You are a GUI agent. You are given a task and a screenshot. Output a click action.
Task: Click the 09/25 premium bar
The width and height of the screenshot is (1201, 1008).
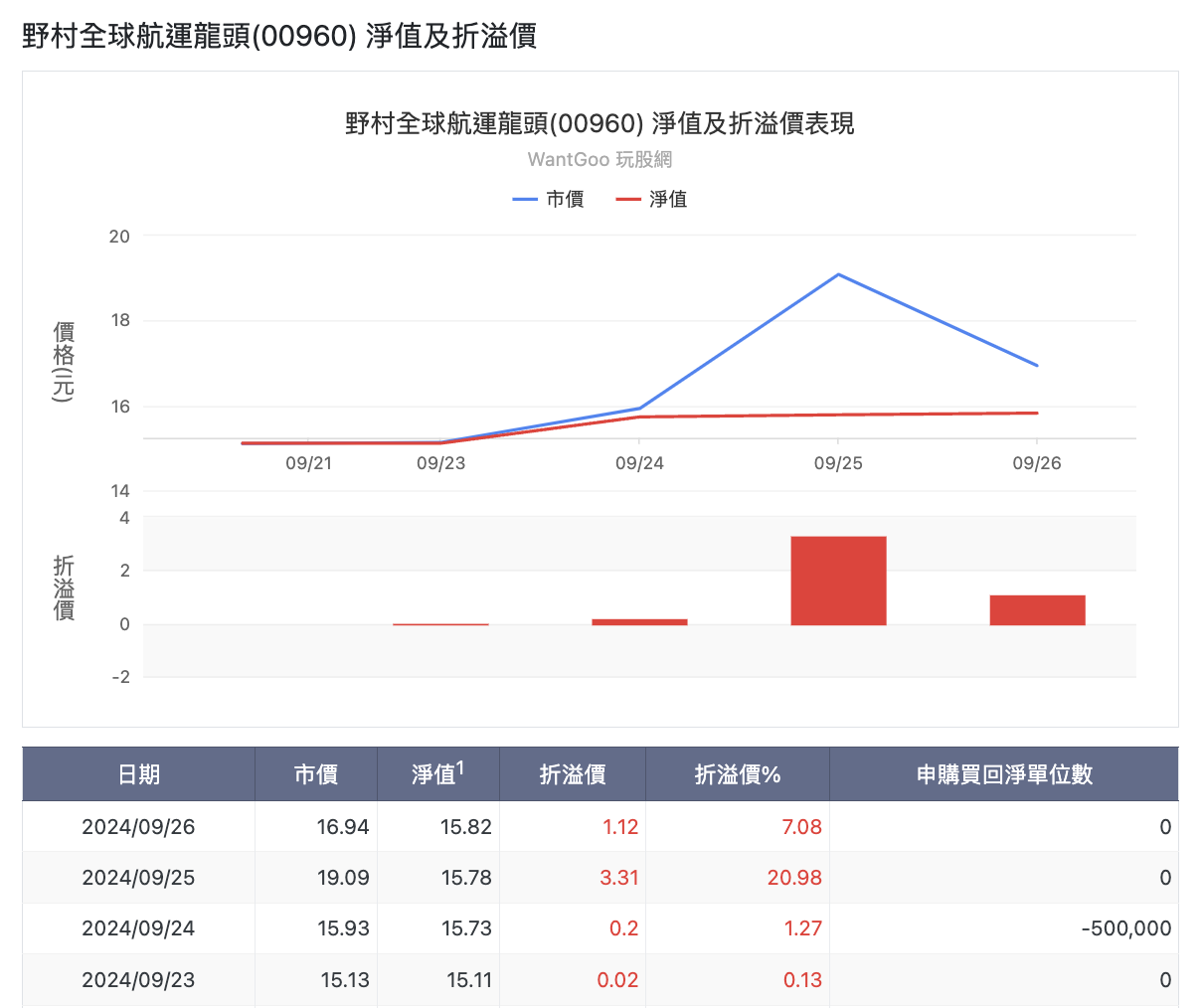click(838, 581)
